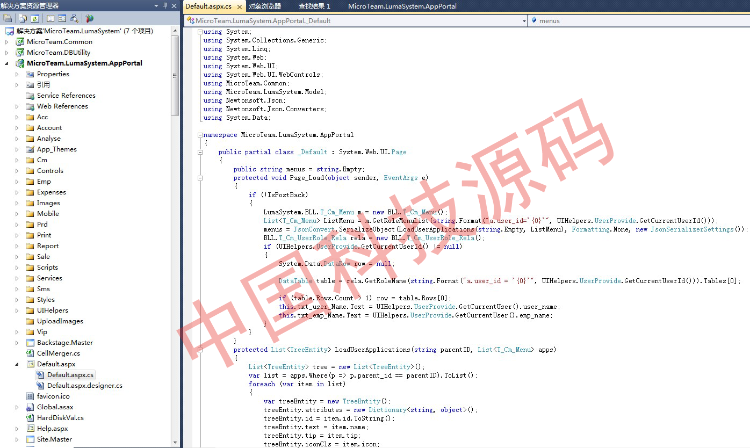Click the Properties folder icon in tree
750x448 pixels.
coord(30,74)
